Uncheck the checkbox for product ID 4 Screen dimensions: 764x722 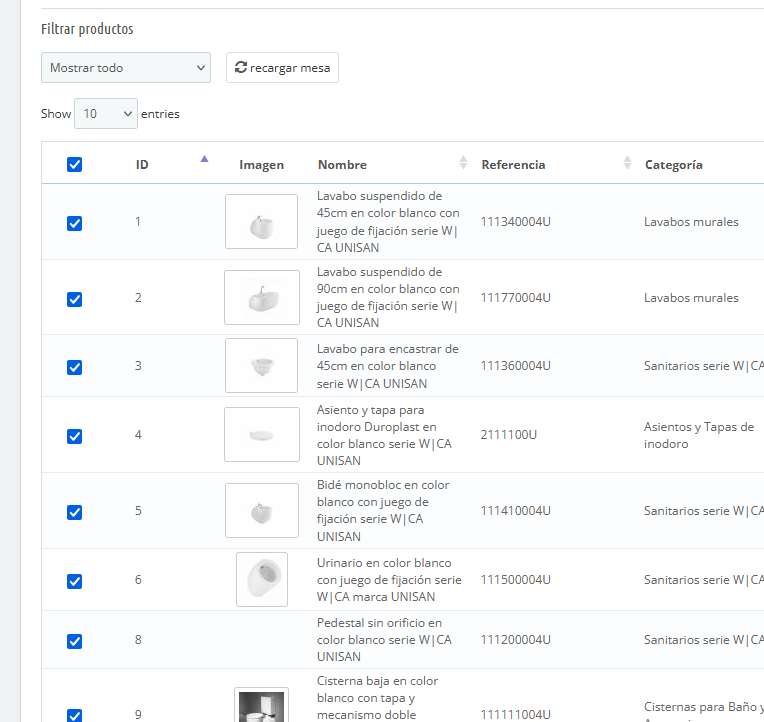click(x=75, y=436)
